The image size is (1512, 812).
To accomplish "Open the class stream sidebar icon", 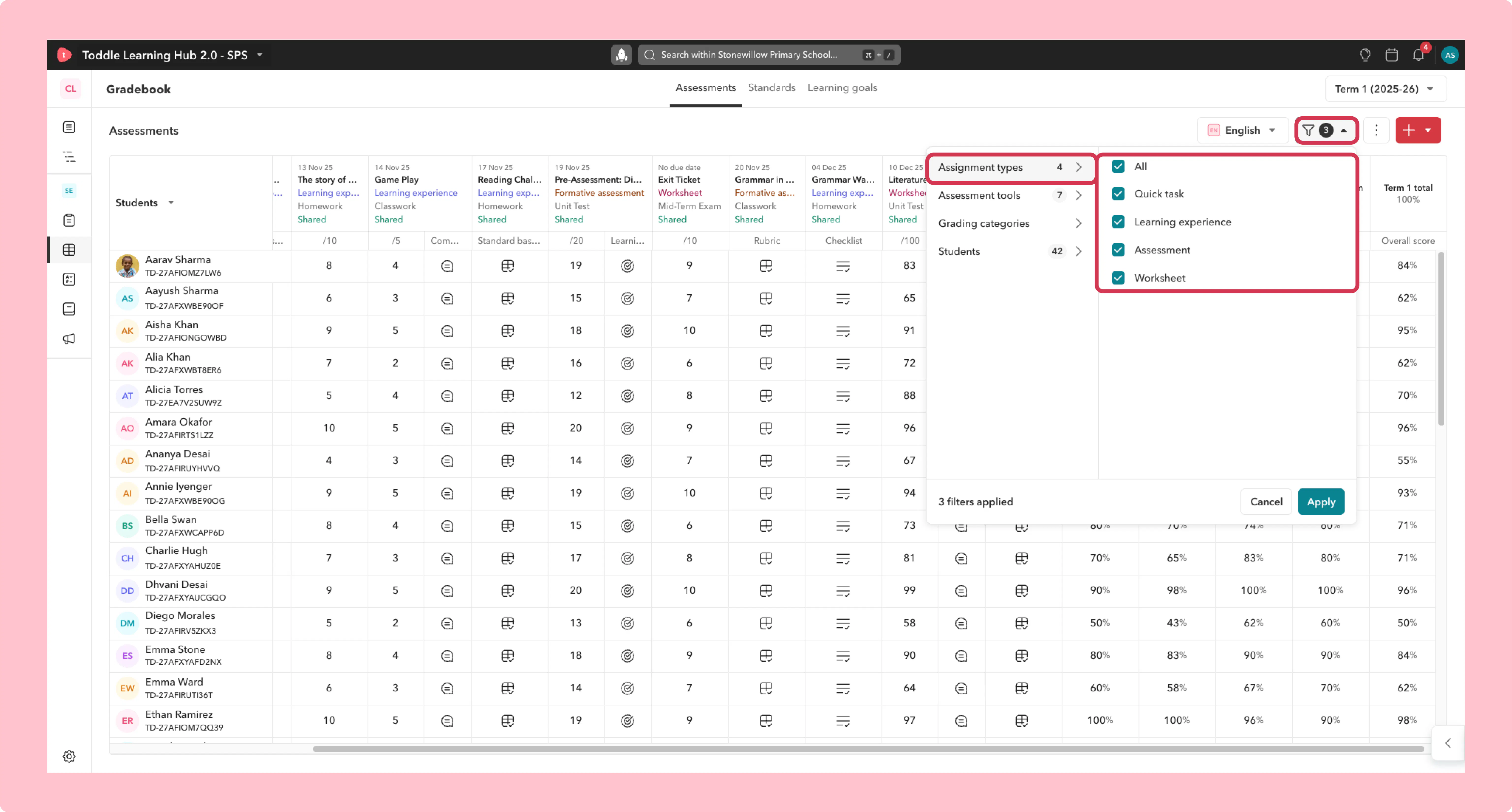I will tap(69, 127).
